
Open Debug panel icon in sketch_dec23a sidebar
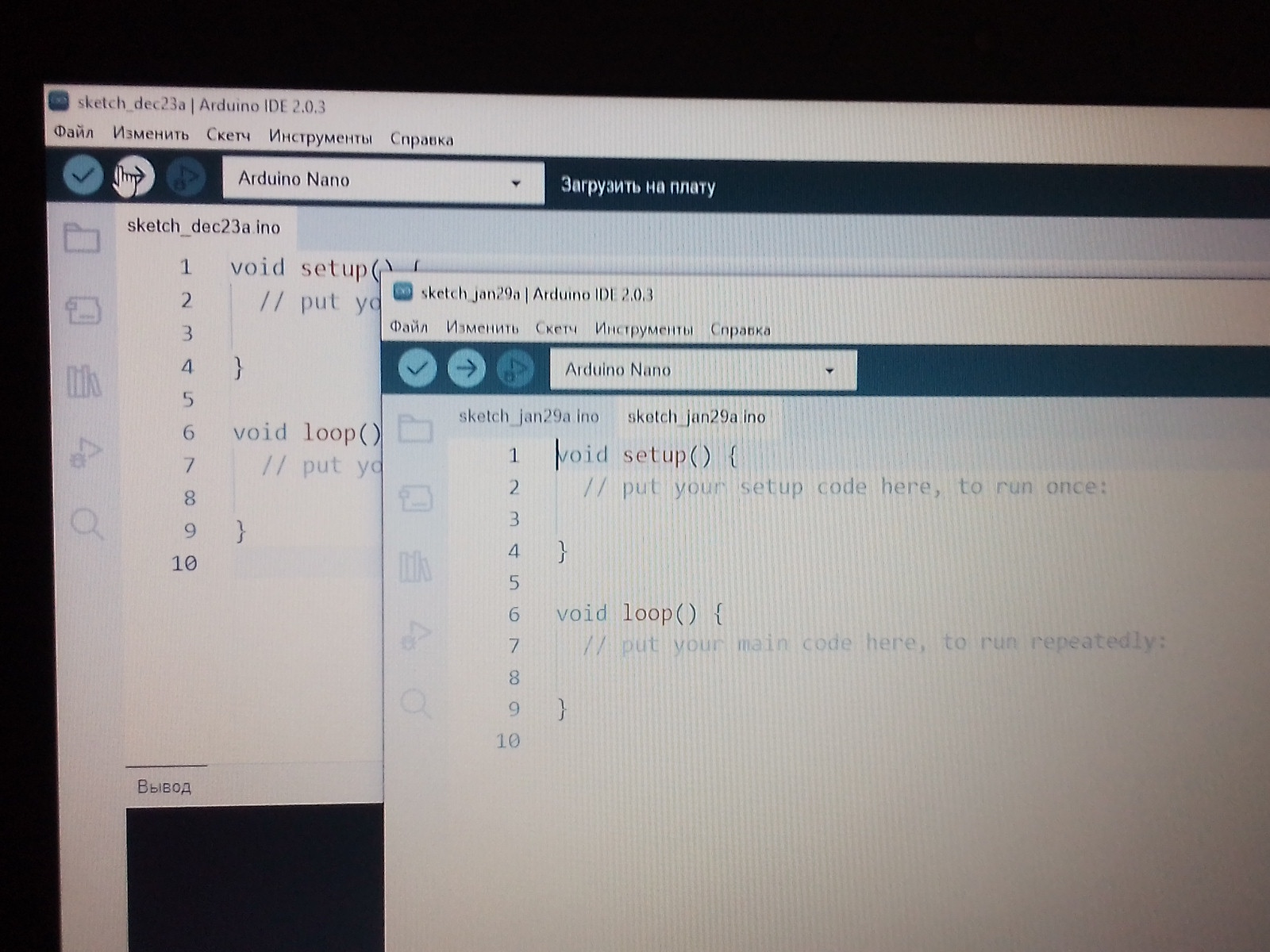[85, 452]
